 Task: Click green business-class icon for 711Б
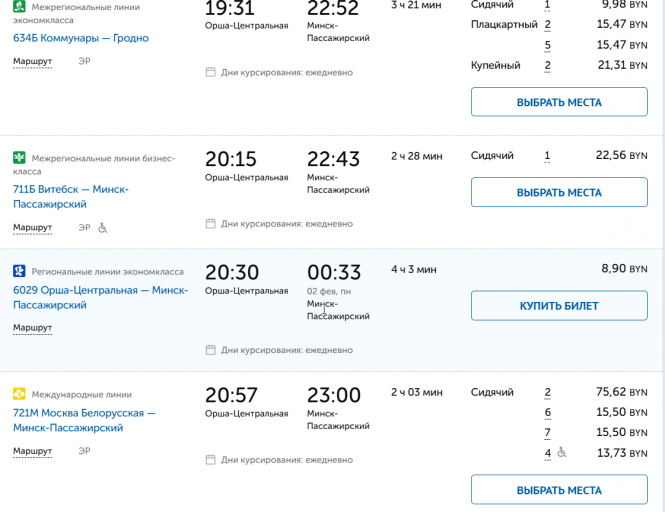(x=18, y=158)
